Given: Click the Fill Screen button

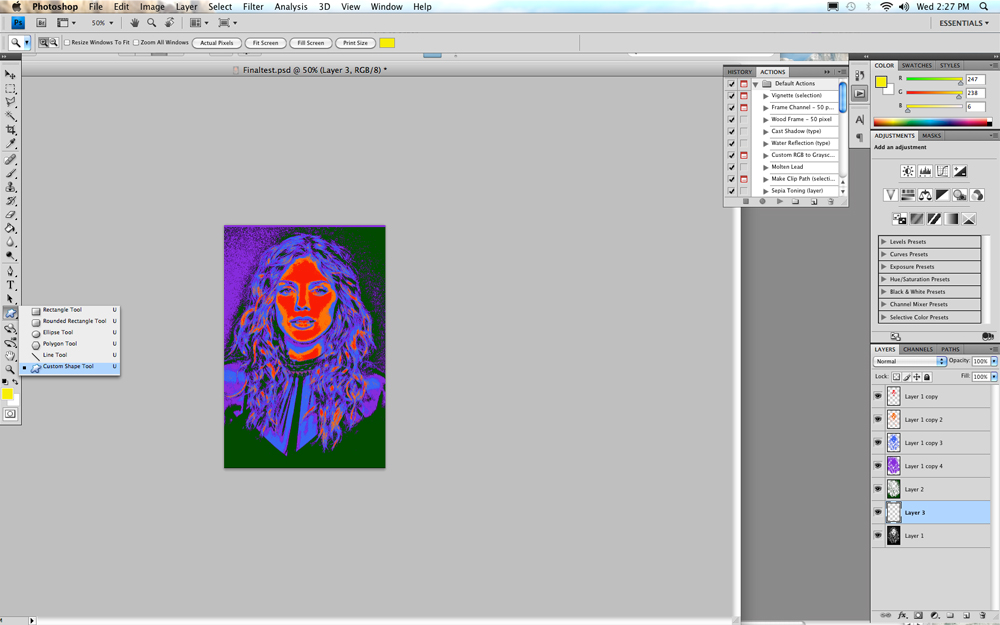Looking at the screenshot, I should point(311,43).
